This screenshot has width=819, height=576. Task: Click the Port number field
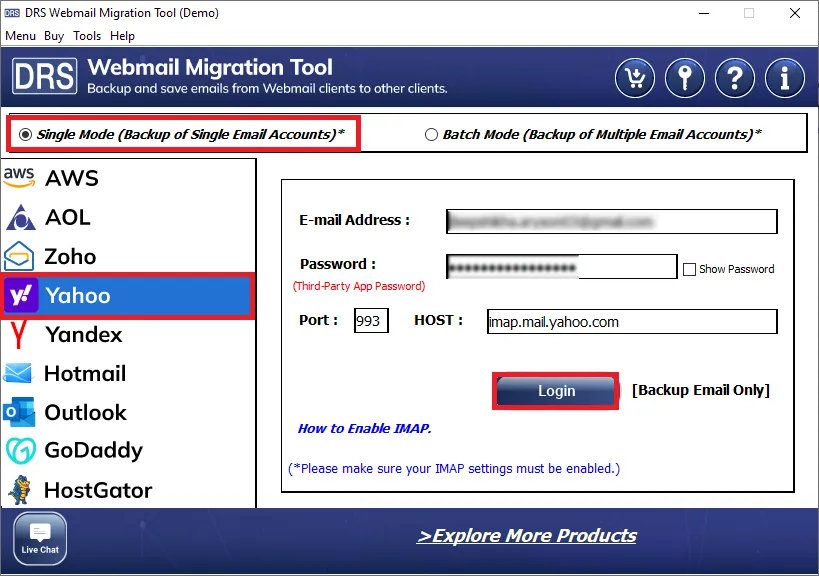371,320
